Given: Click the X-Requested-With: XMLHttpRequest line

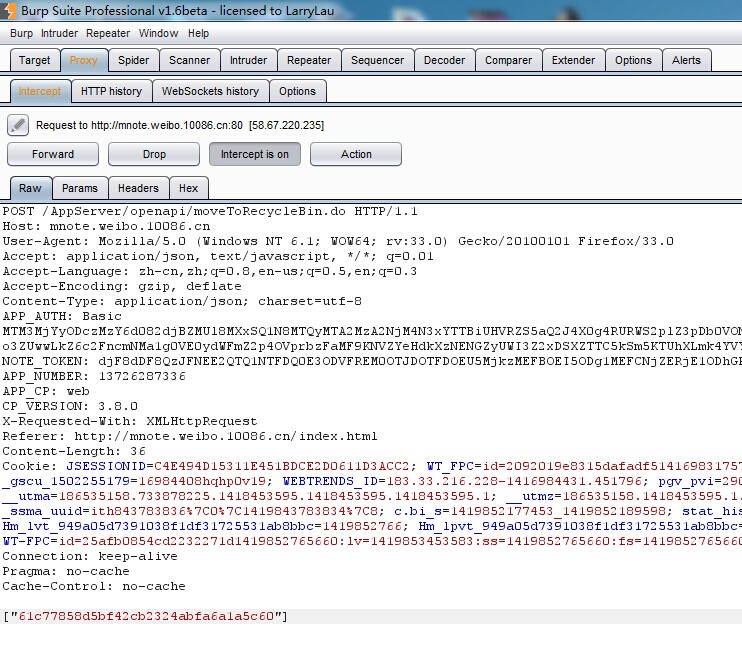Looking at the screenshot, I should 130,421.
